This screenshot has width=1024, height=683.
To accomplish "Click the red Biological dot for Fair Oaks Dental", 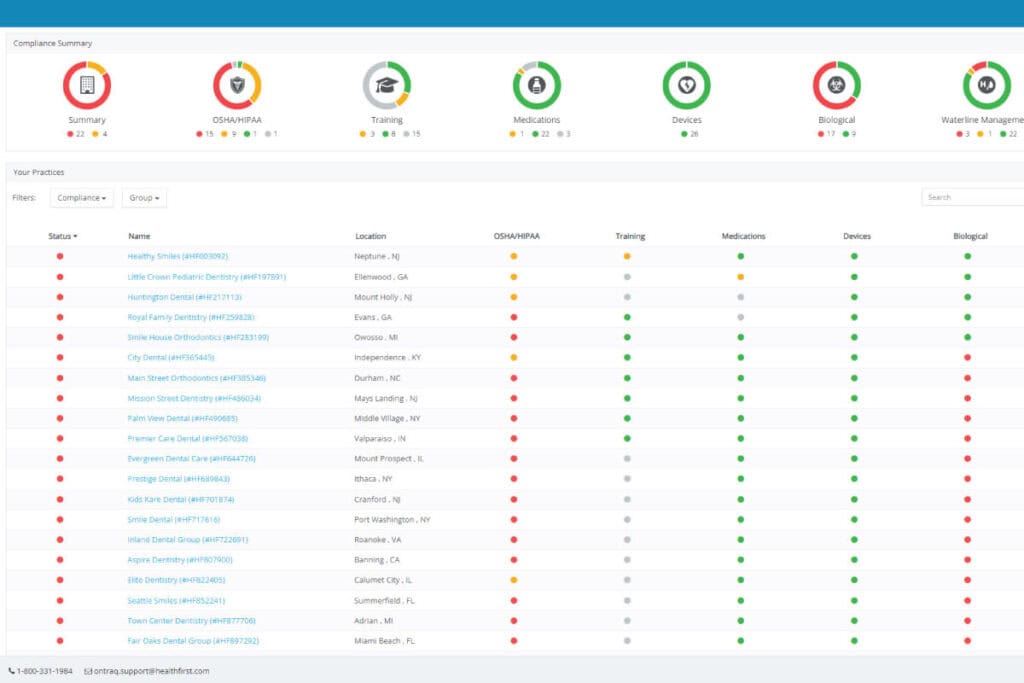I will [x=967, y=641].
